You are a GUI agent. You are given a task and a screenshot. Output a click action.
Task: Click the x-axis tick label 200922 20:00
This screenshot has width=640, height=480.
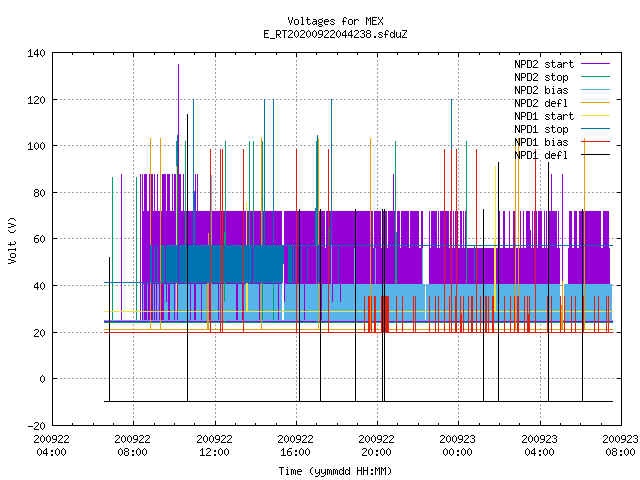coord(376,446)
